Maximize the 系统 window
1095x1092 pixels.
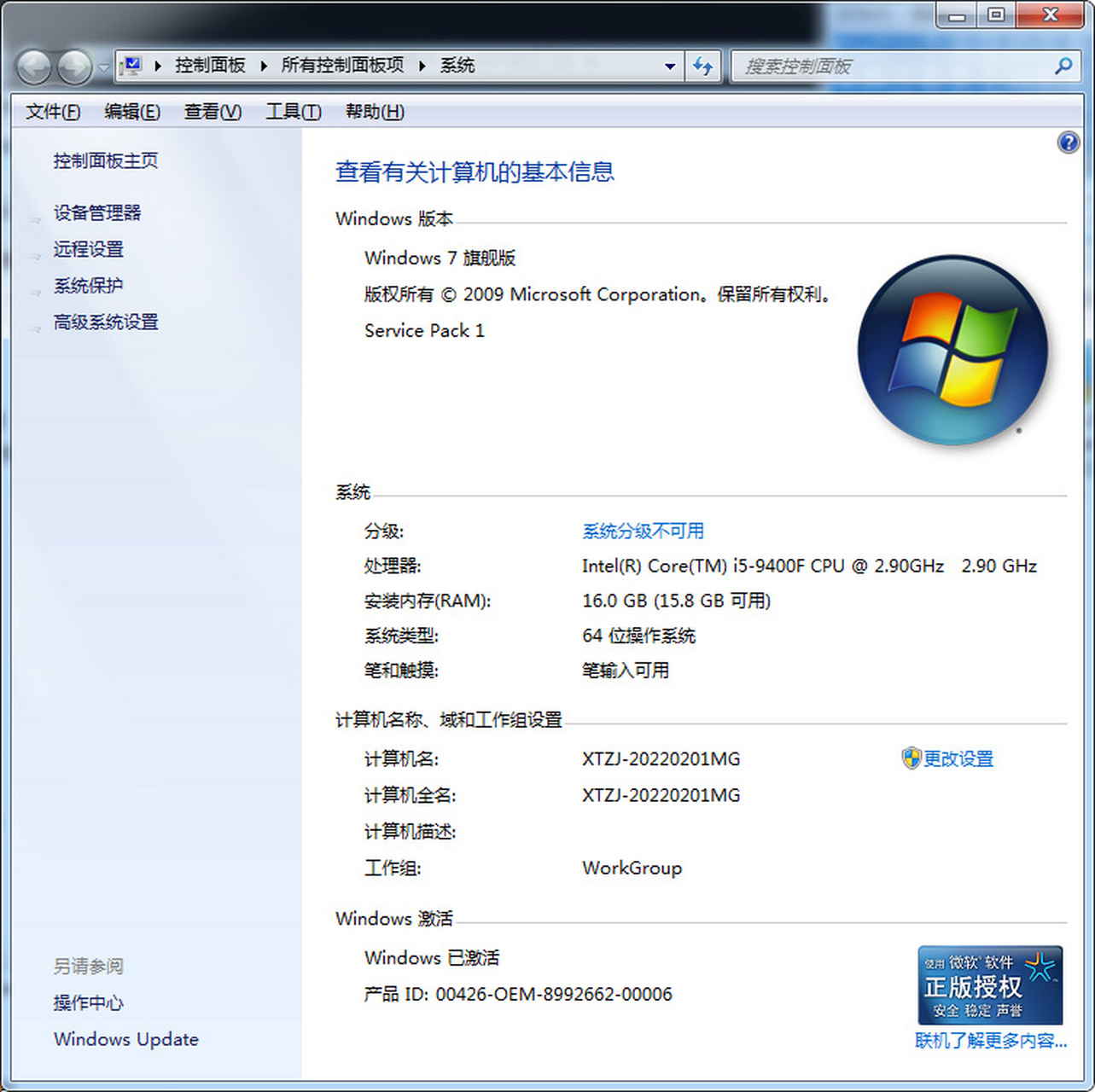point(996,15)
